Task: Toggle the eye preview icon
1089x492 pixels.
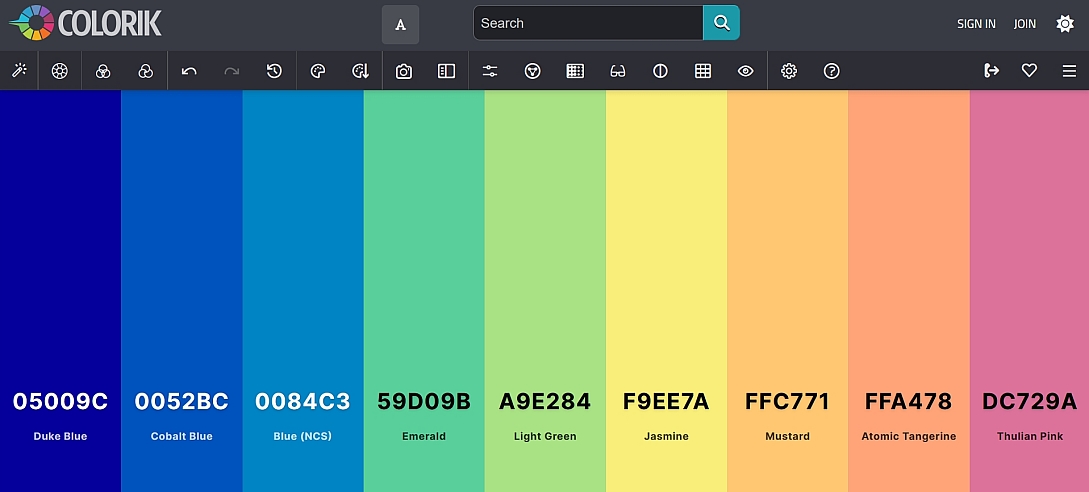Action: 746,71
